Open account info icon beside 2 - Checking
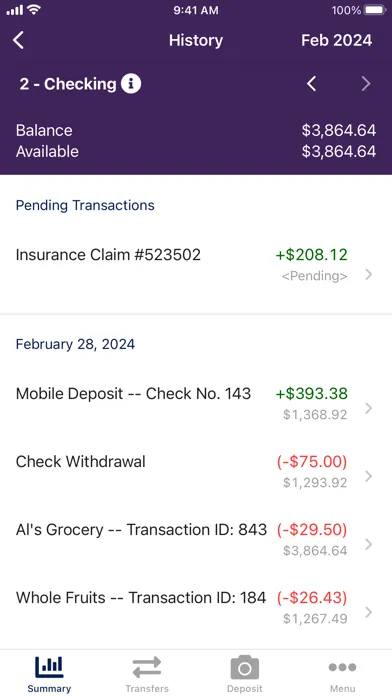392x696 pixels. (x=131, y=83)
